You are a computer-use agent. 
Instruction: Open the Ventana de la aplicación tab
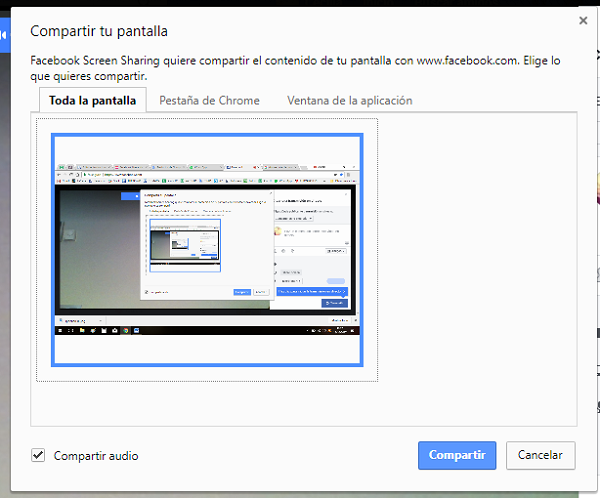click(349, 100)
